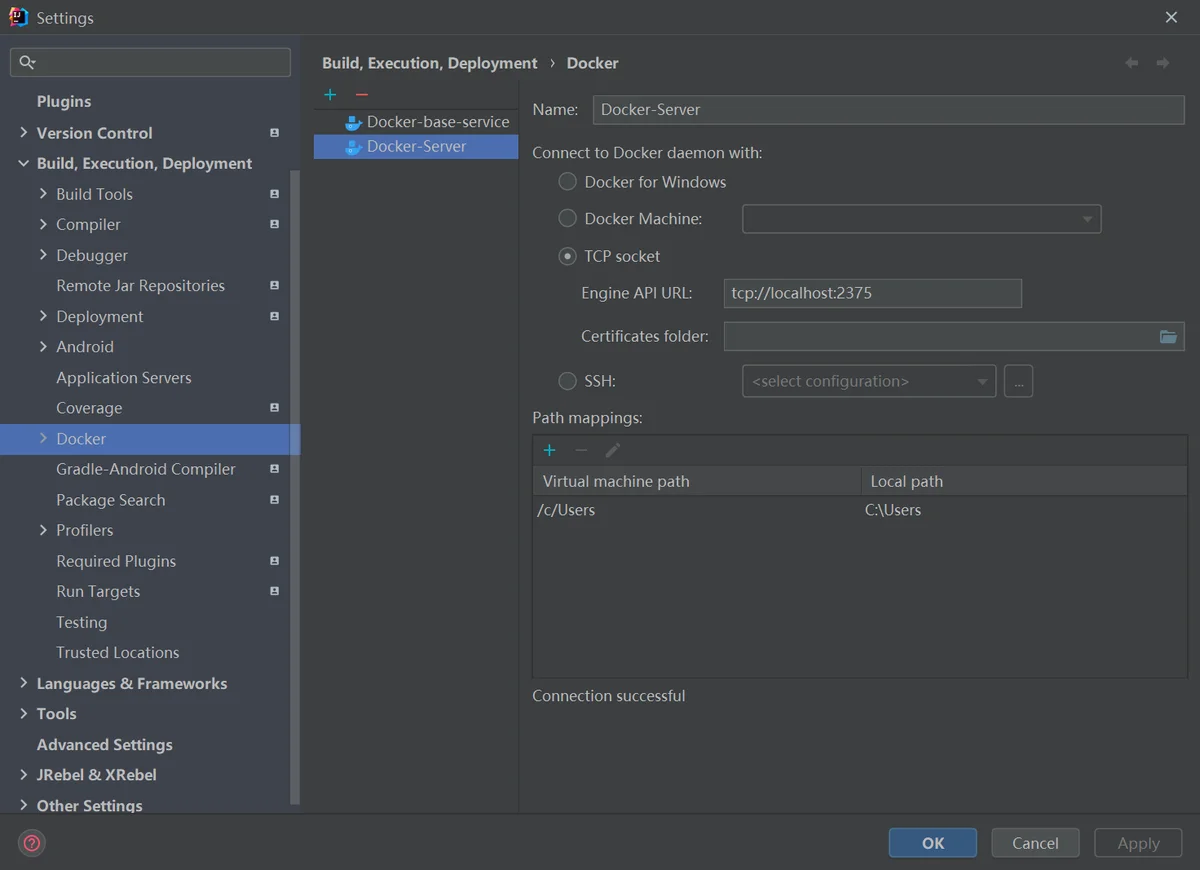Click the Cancel button

pyautogui.click(x=1035, y=843)
